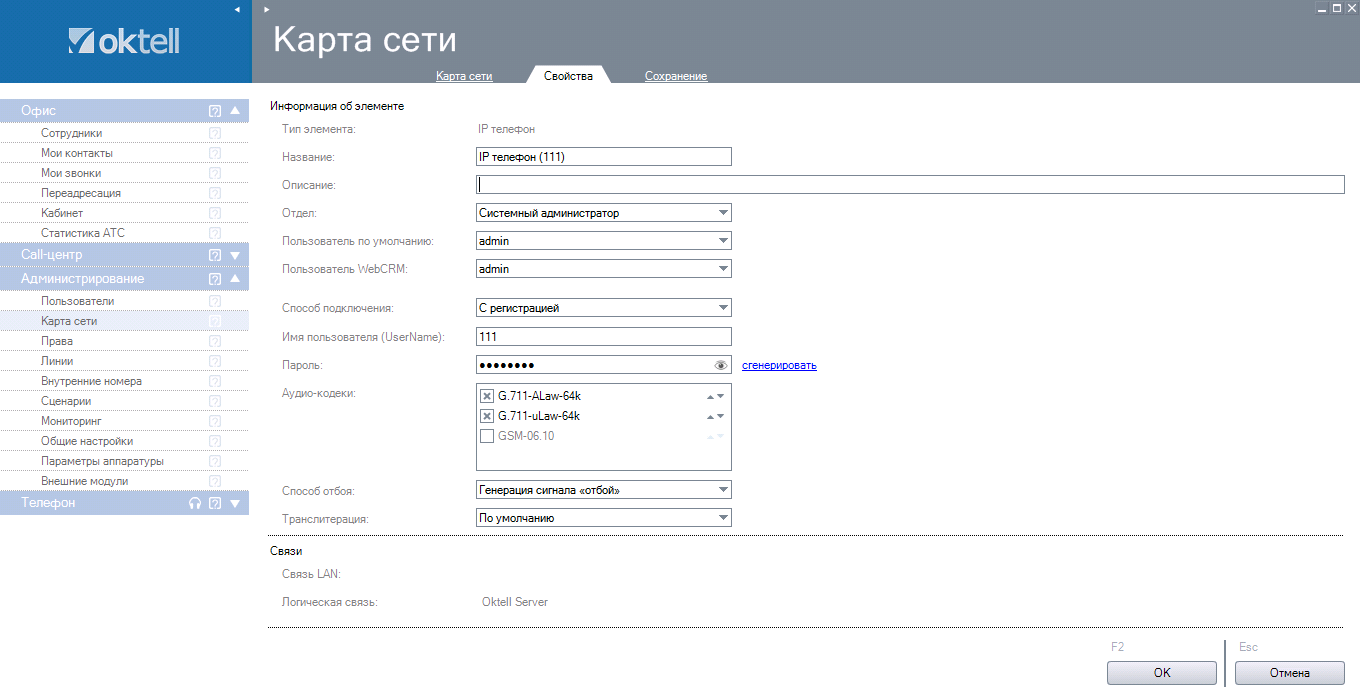Uncheck the G.711-uLaw-64k codec checkbox
This screenshot has height=694, width=1360.
[x=487, y=416]
